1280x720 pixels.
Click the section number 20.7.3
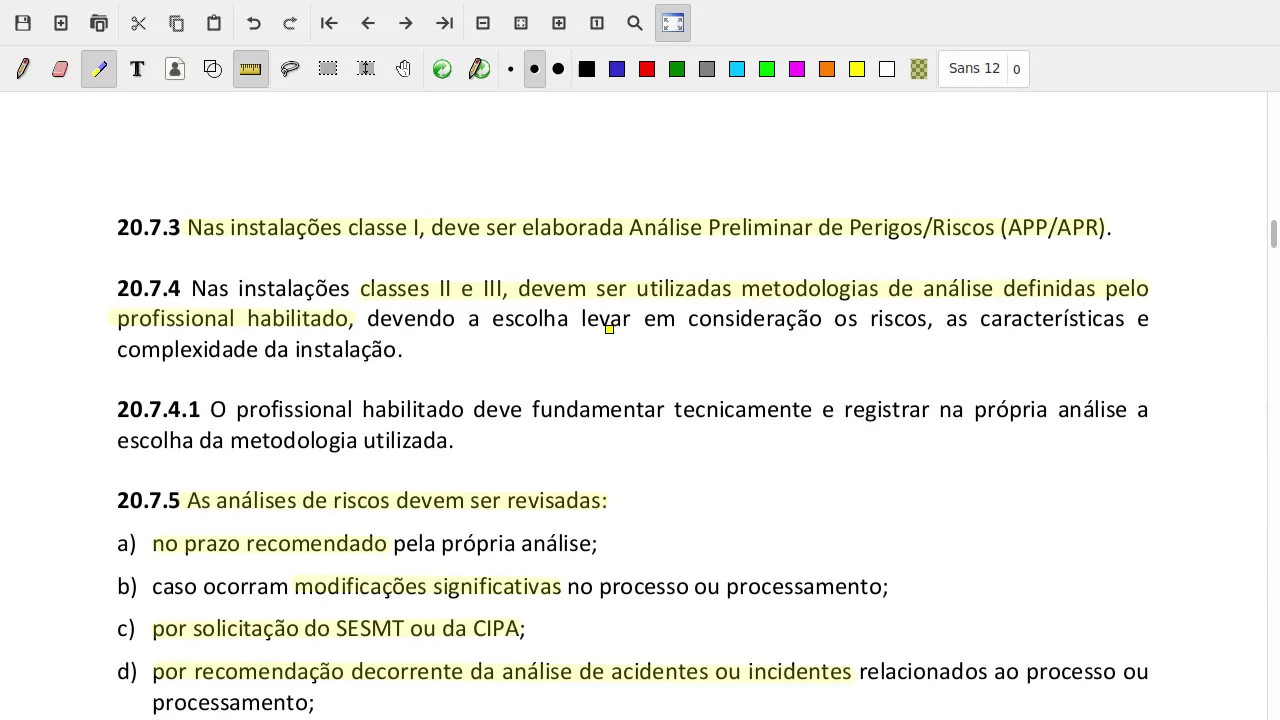coord(148,228)
